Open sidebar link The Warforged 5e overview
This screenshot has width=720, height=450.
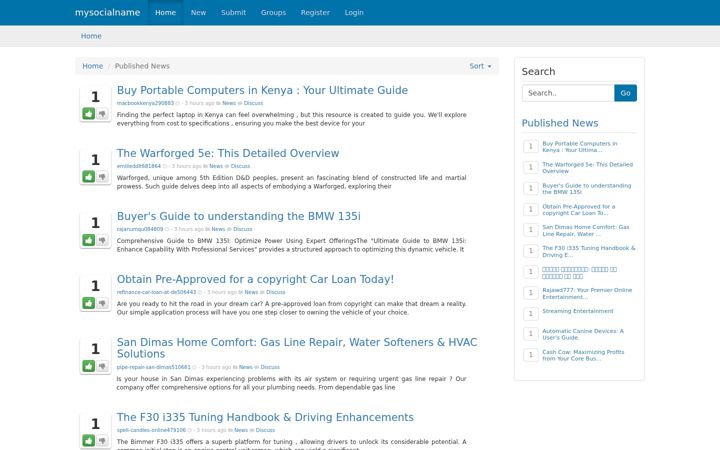tap(587, 168)
